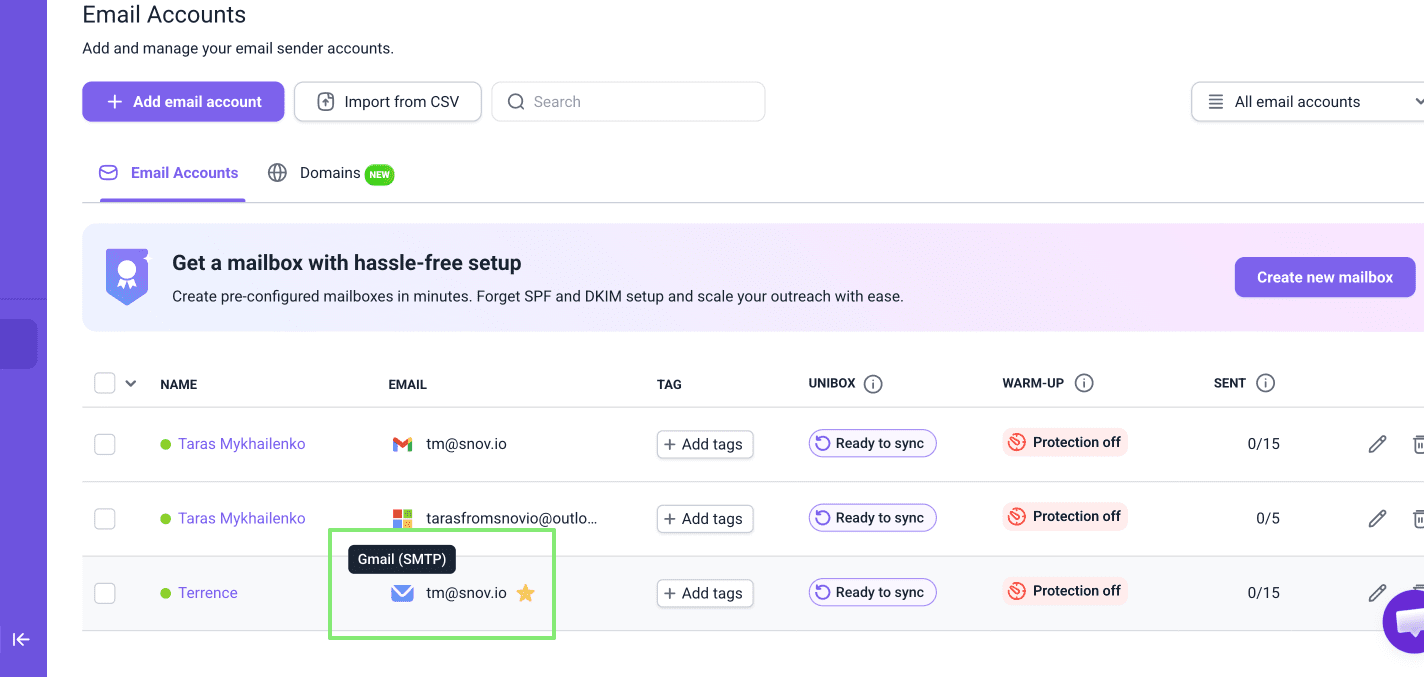Switch to the Domains tab

(x=330, y=173)
